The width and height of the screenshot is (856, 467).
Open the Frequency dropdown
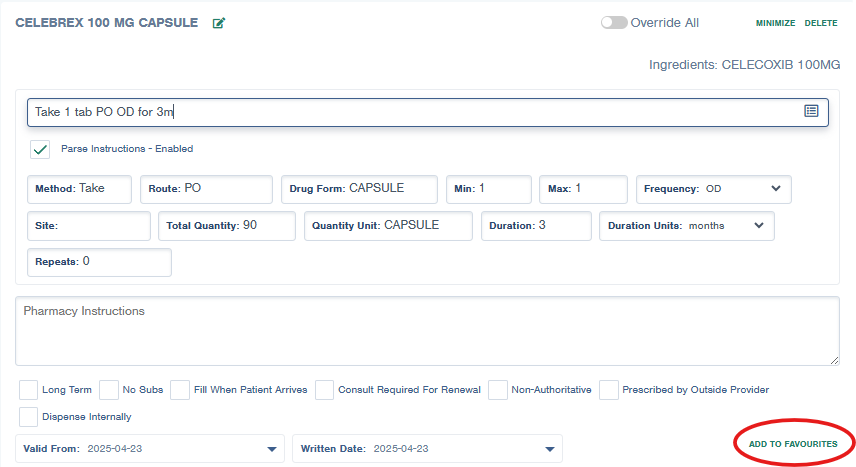(775, 188)
